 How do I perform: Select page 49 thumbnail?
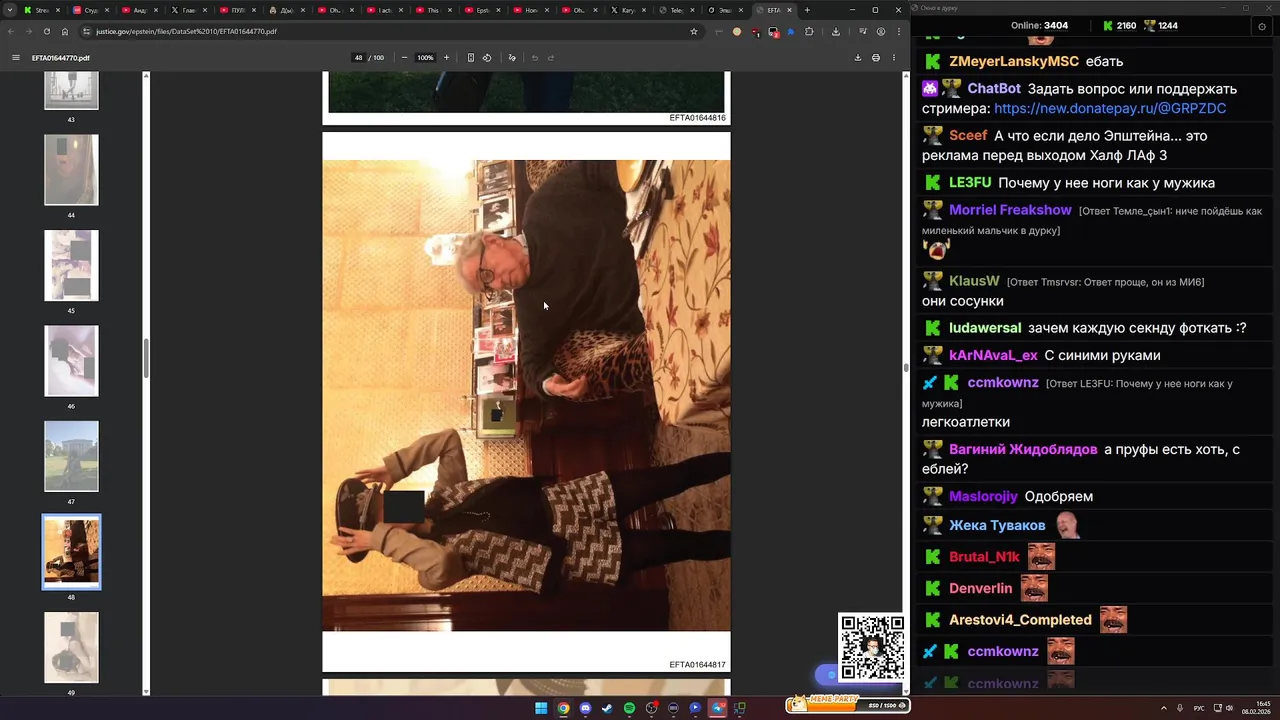[x=71, y=647]
